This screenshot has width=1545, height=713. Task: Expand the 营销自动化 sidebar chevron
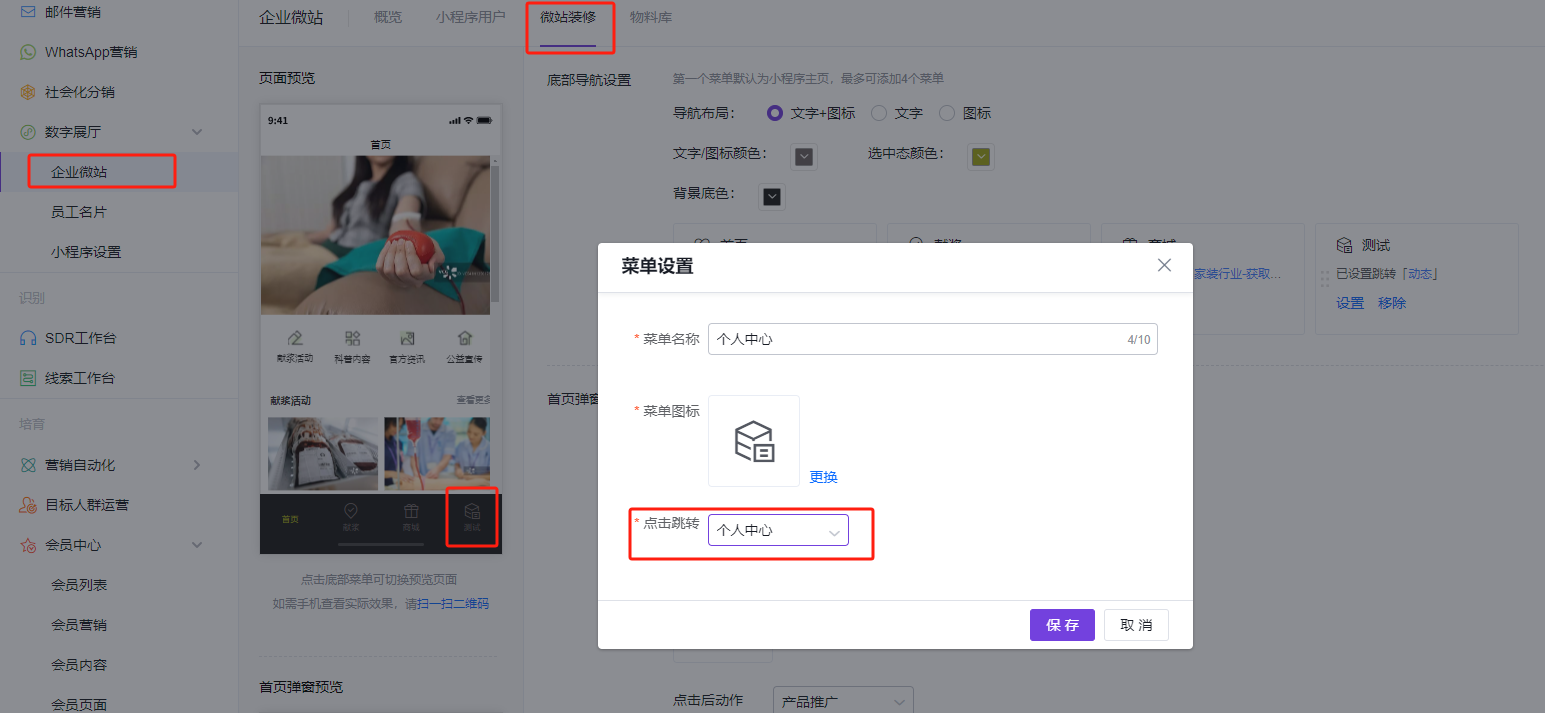click(x=197, y=465)
